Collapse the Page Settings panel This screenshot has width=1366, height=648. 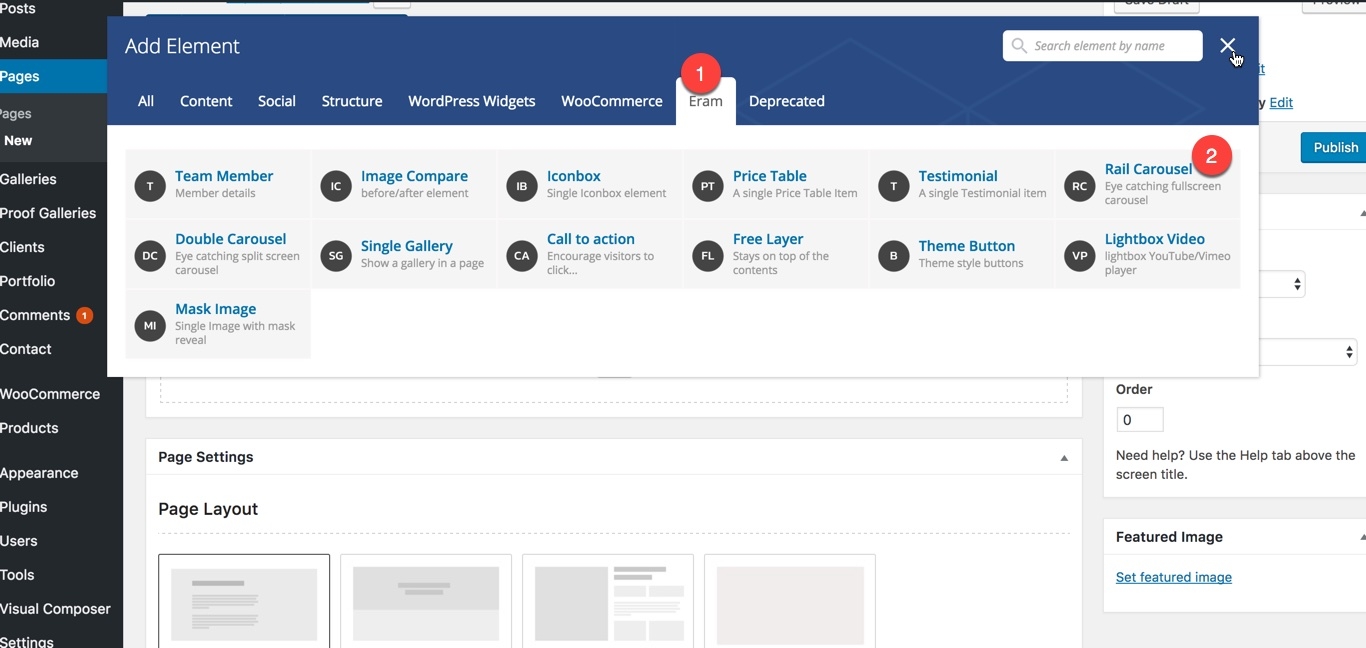[x=1064, y=458]
